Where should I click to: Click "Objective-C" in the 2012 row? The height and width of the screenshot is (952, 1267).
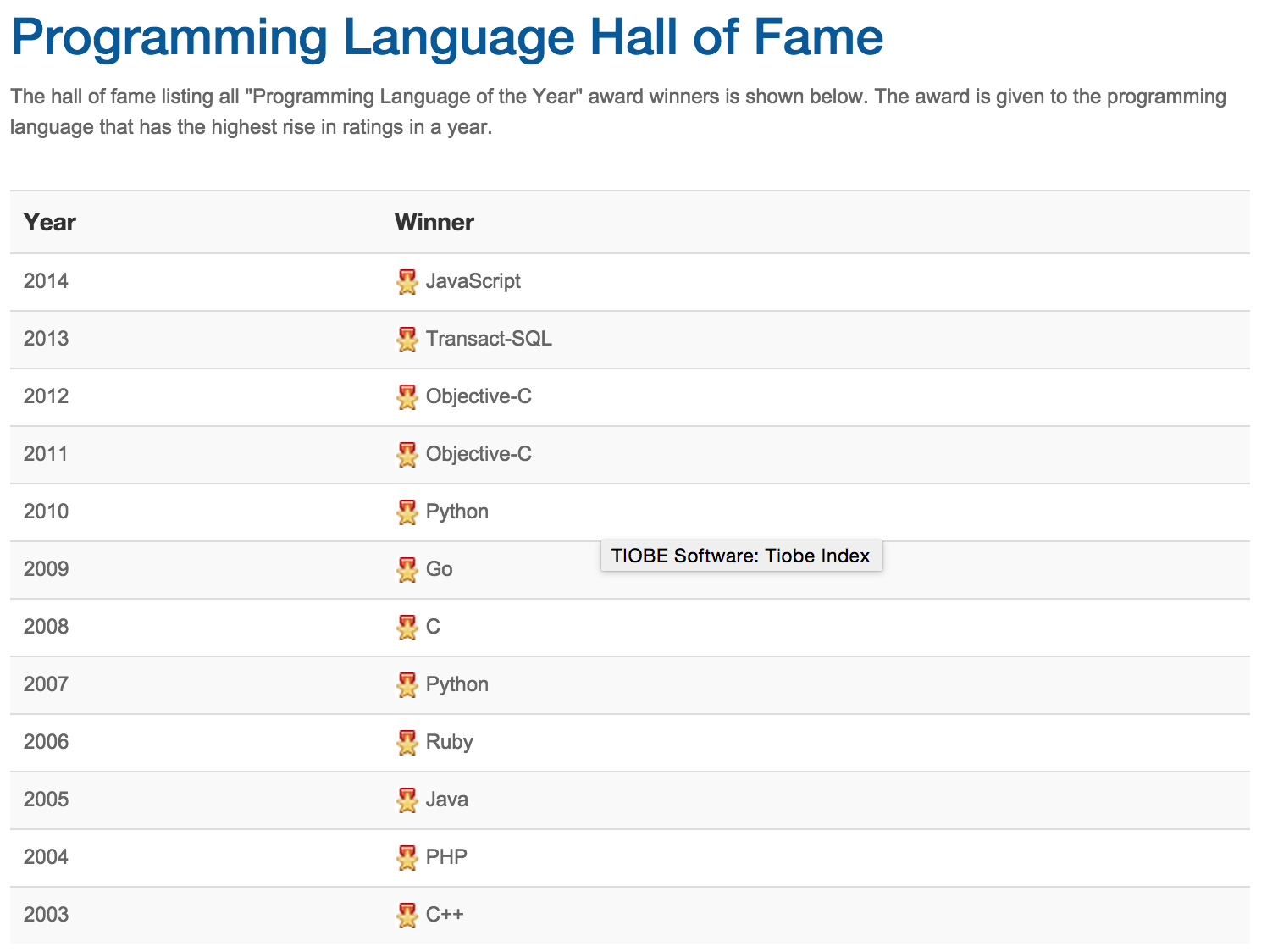[x=479, y=396]
